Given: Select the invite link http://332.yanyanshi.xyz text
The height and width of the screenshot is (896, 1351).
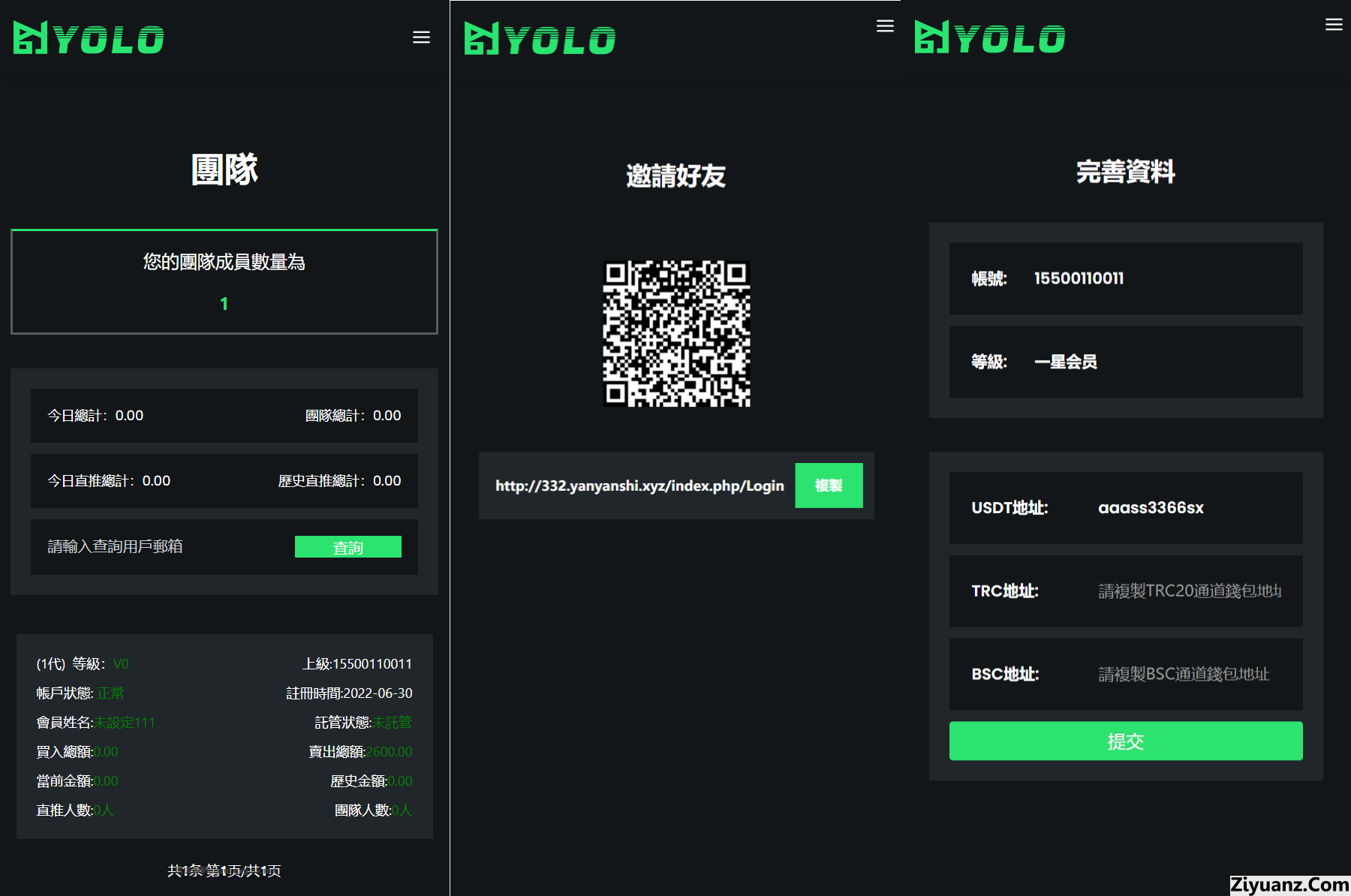Looking at the screenshot, I should pyautogui.click(x=639, y=486).
